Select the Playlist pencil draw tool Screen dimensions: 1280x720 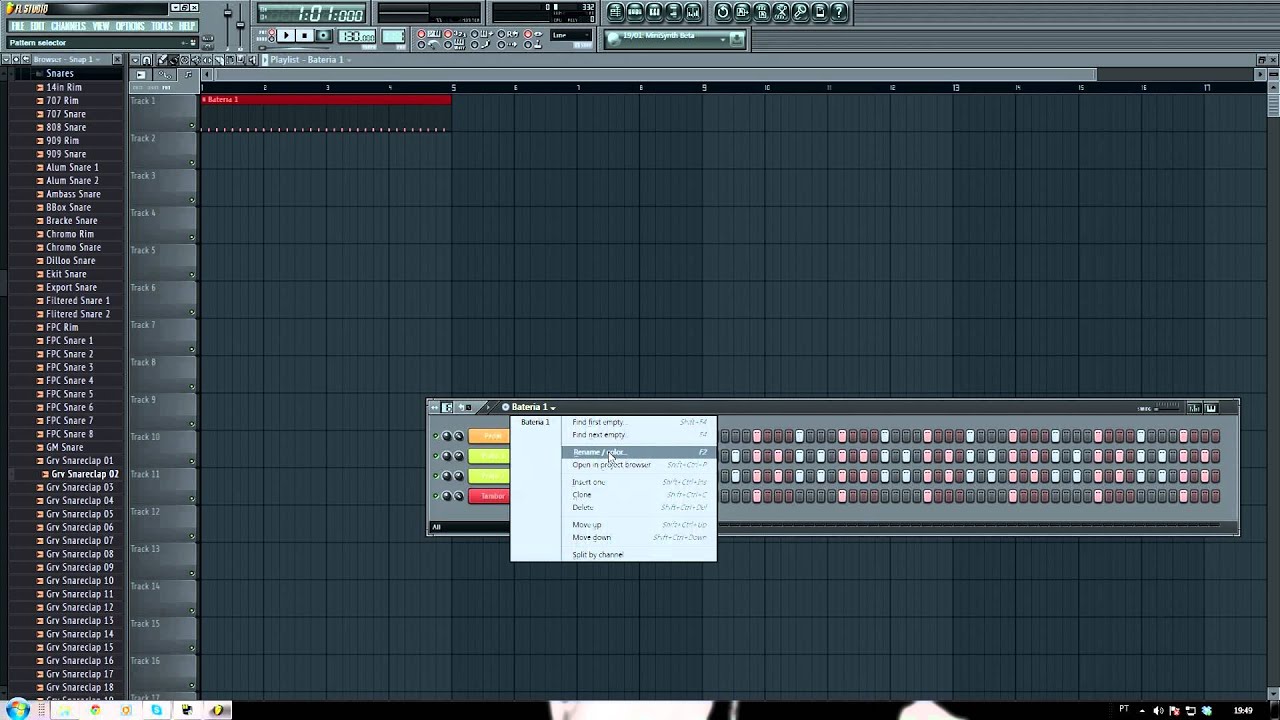pyautogui.click(x=162, y=60)
